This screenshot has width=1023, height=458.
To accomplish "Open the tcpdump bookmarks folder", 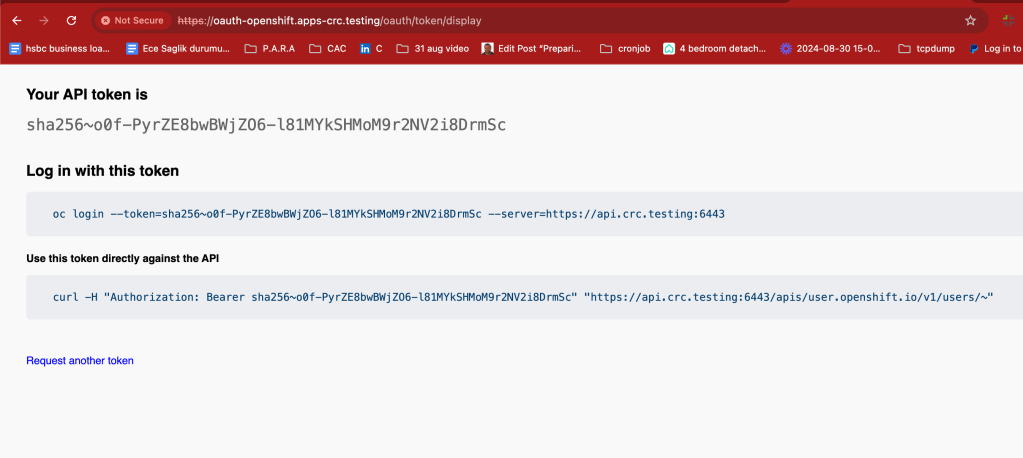I will click(926, 48).
